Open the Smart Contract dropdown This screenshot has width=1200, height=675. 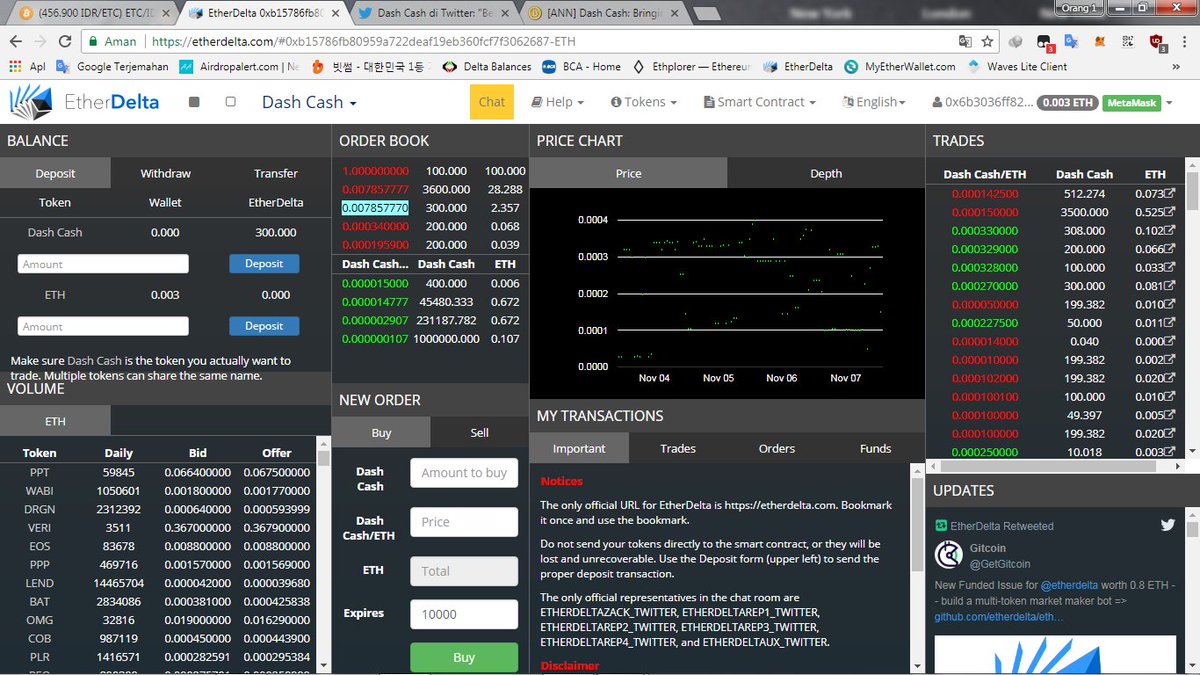(x=759, y=102)
